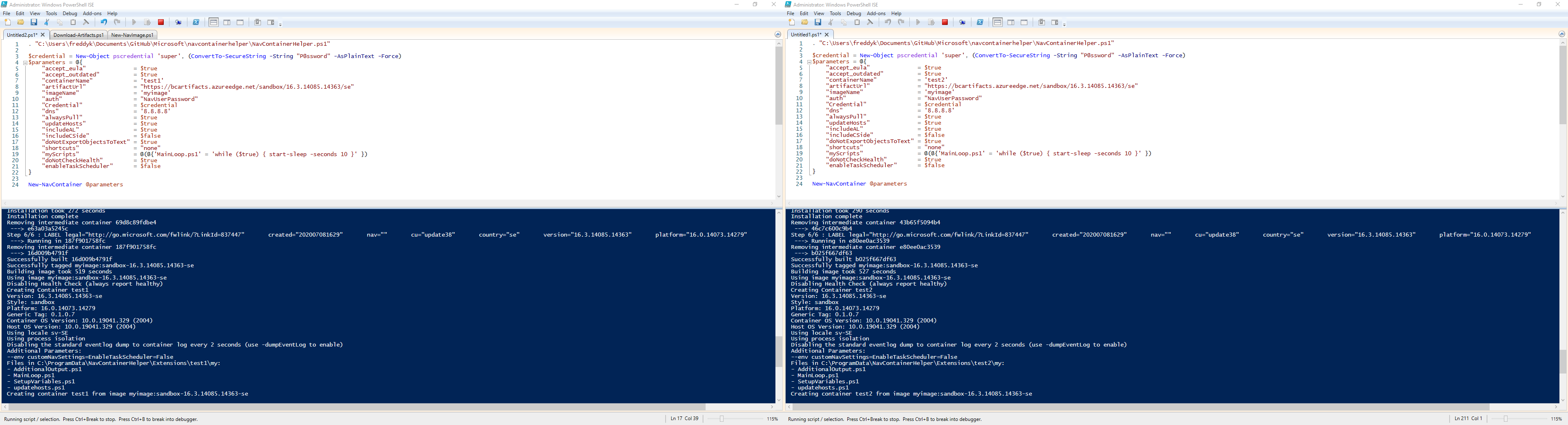This screenshot has height=425, width=1568.
Task: Click the Run Selection toolbar icon
Action: (x=148, y=22)
